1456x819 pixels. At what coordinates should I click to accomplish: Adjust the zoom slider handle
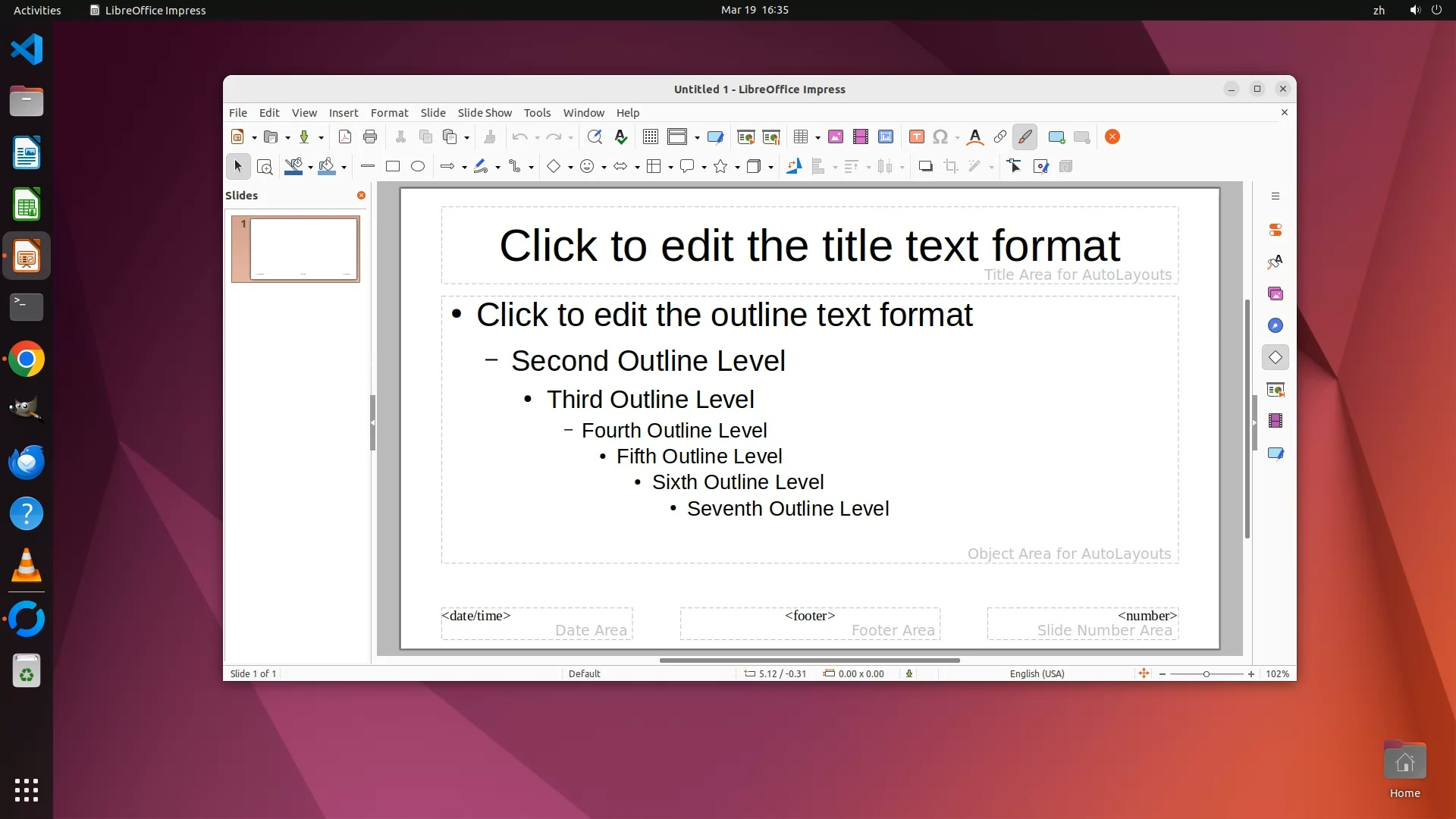1206,673
